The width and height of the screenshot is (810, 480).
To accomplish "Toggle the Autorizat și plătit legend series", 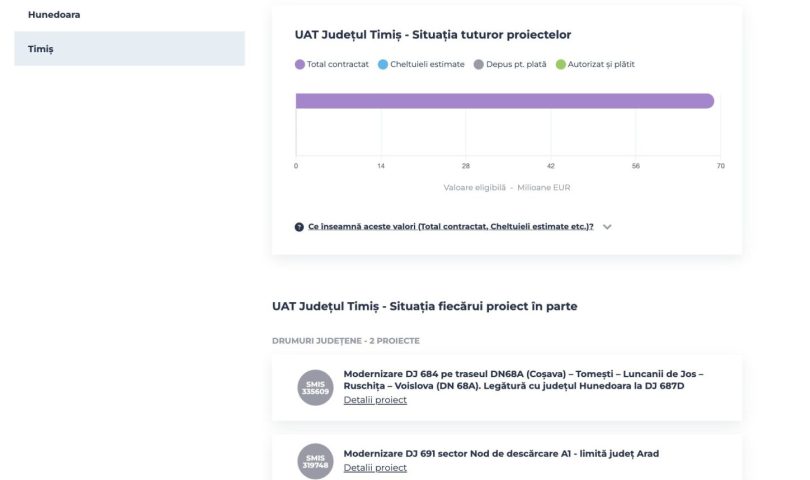I will point(600,64).
